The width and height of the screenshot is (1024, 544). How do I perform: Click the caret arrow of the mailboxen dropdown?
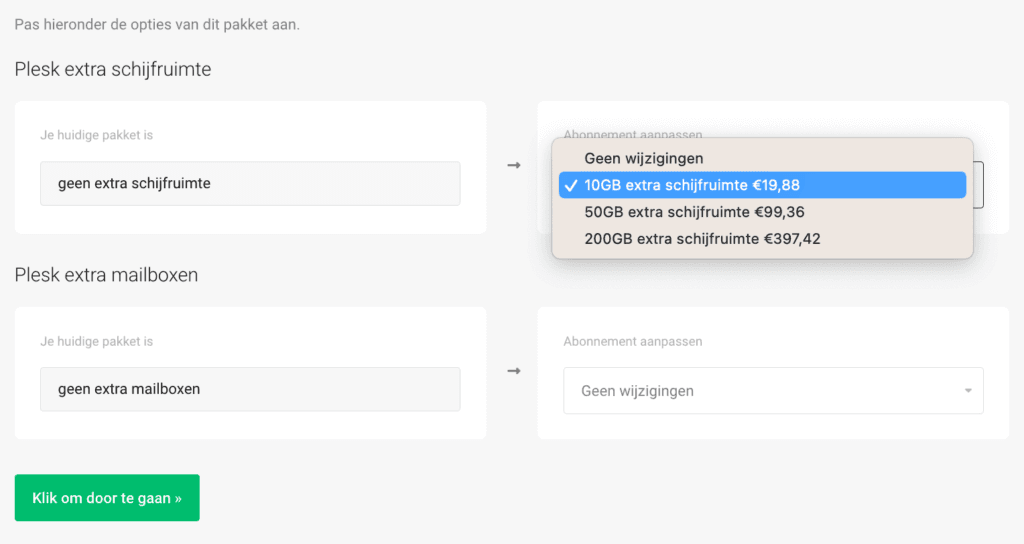click(x=968, y=391)
